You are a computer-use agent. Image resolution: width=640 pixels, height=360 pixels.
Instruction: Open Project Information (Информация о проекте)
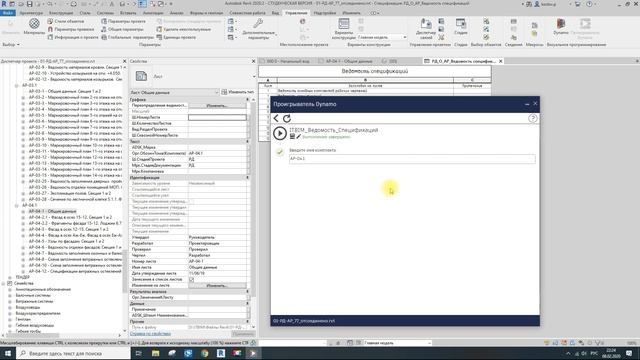pos(73,37)
